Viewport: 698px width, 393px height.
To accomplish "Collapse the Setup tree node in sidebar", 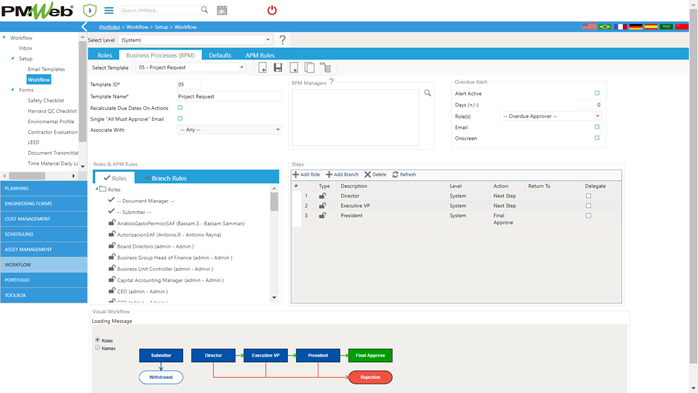I will point(12,58).
